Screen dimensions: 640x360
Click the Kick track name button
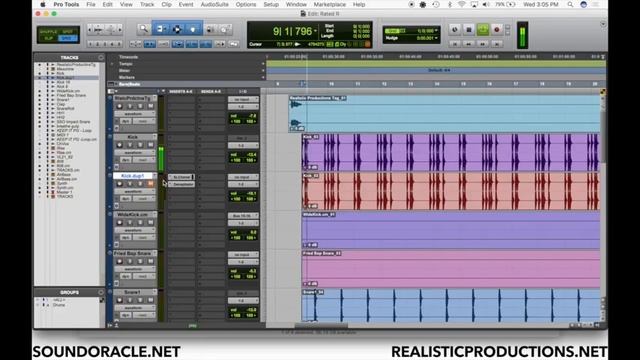[133, 137]
